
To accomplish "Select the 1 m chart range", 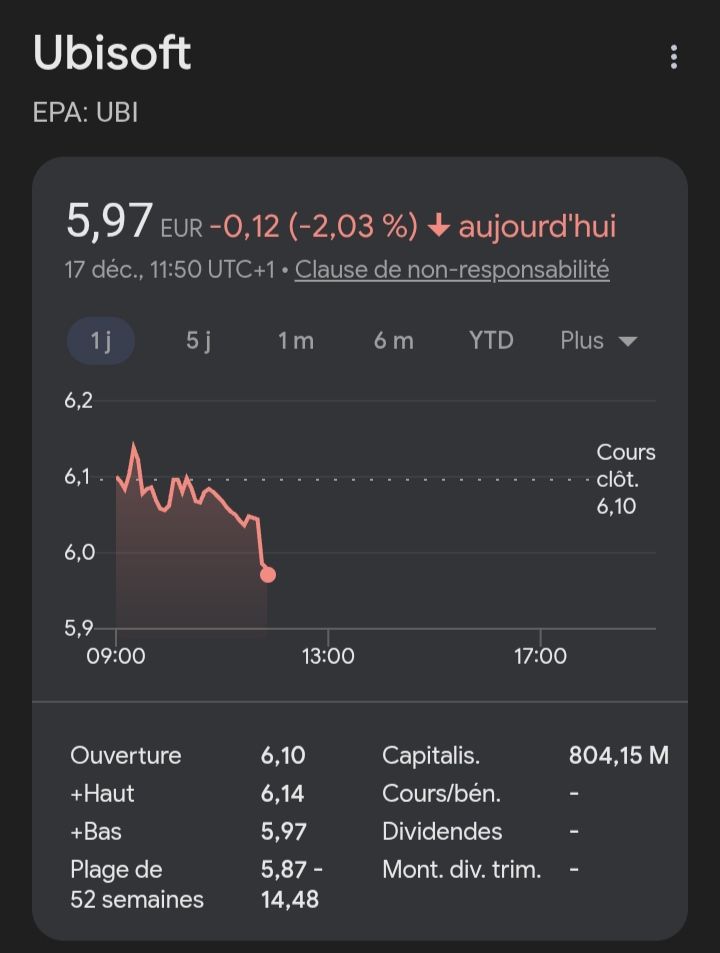I will [x=295, y=341].
